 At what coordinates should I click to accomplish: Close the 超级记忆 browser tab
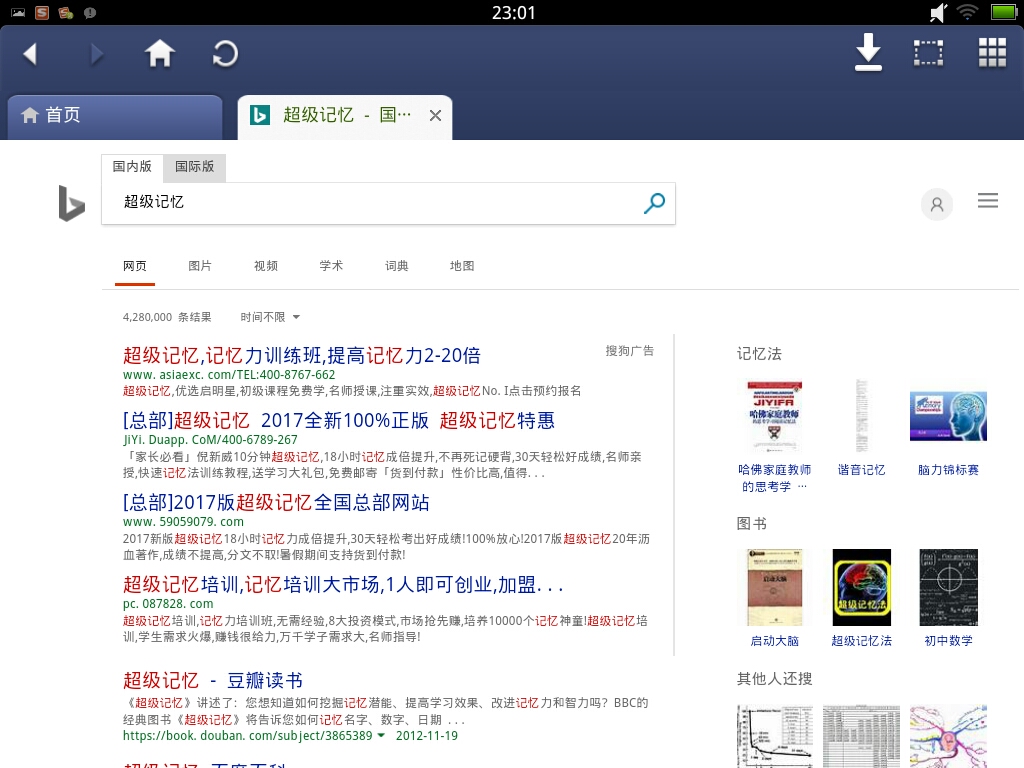tap(435, 116)
